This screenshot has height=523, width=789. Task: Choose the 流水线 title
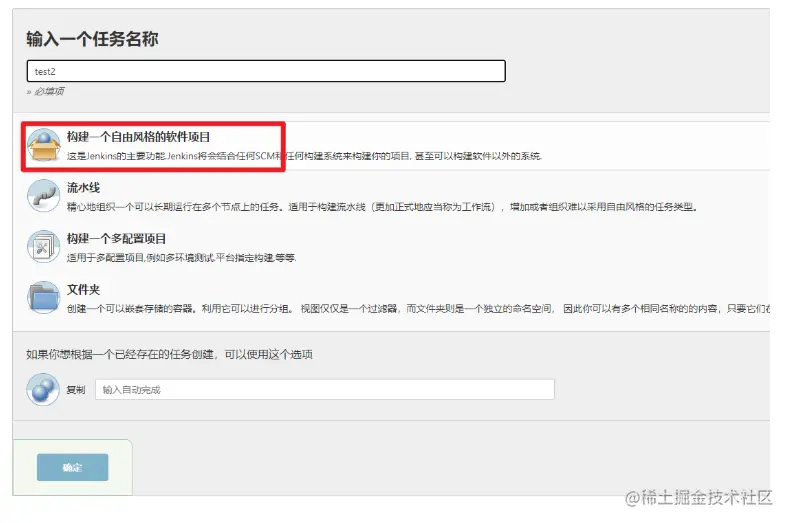click(84, 188)
